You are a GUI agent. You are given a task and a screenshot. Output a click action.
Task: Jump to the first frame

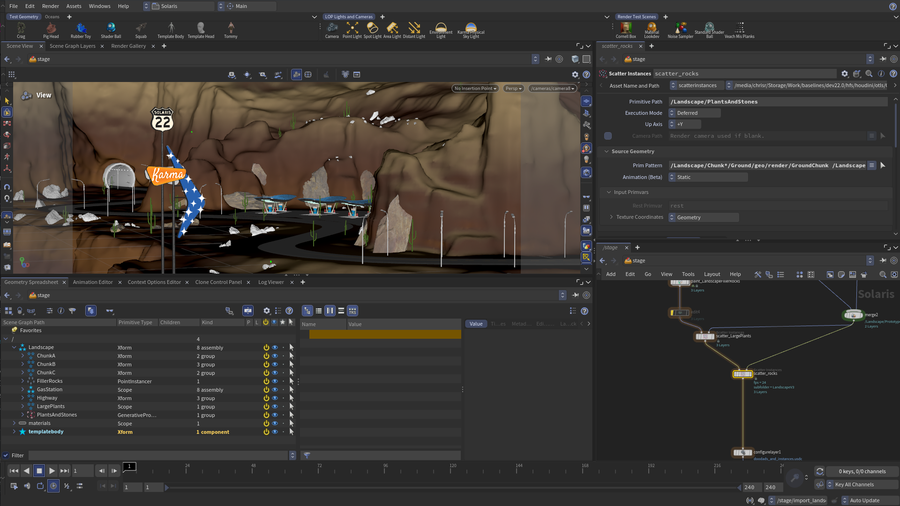[14, 471]
